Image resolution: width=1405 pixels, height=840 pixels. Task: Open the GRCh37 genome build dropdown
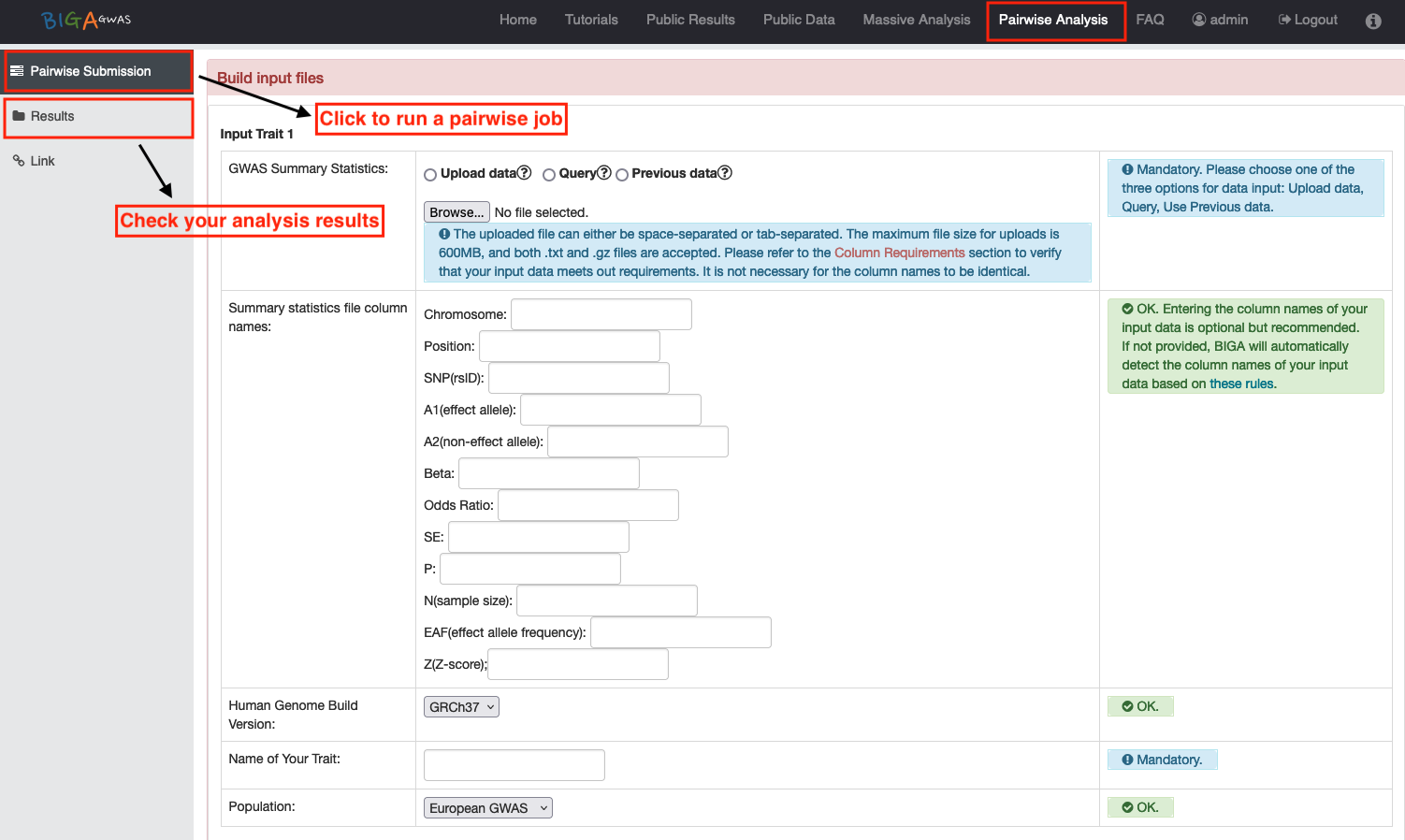pos(461,707)
